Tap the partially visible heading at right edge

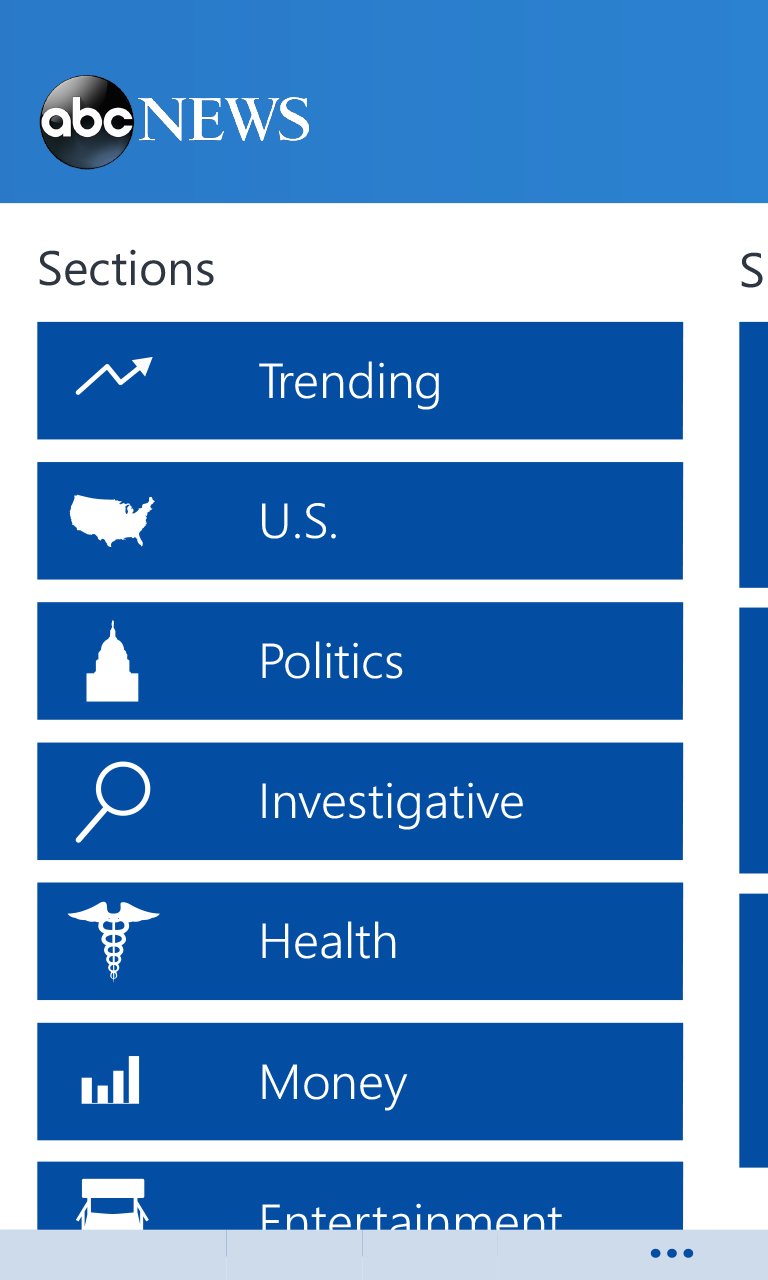pyautogui.click(x=753, y=269)
